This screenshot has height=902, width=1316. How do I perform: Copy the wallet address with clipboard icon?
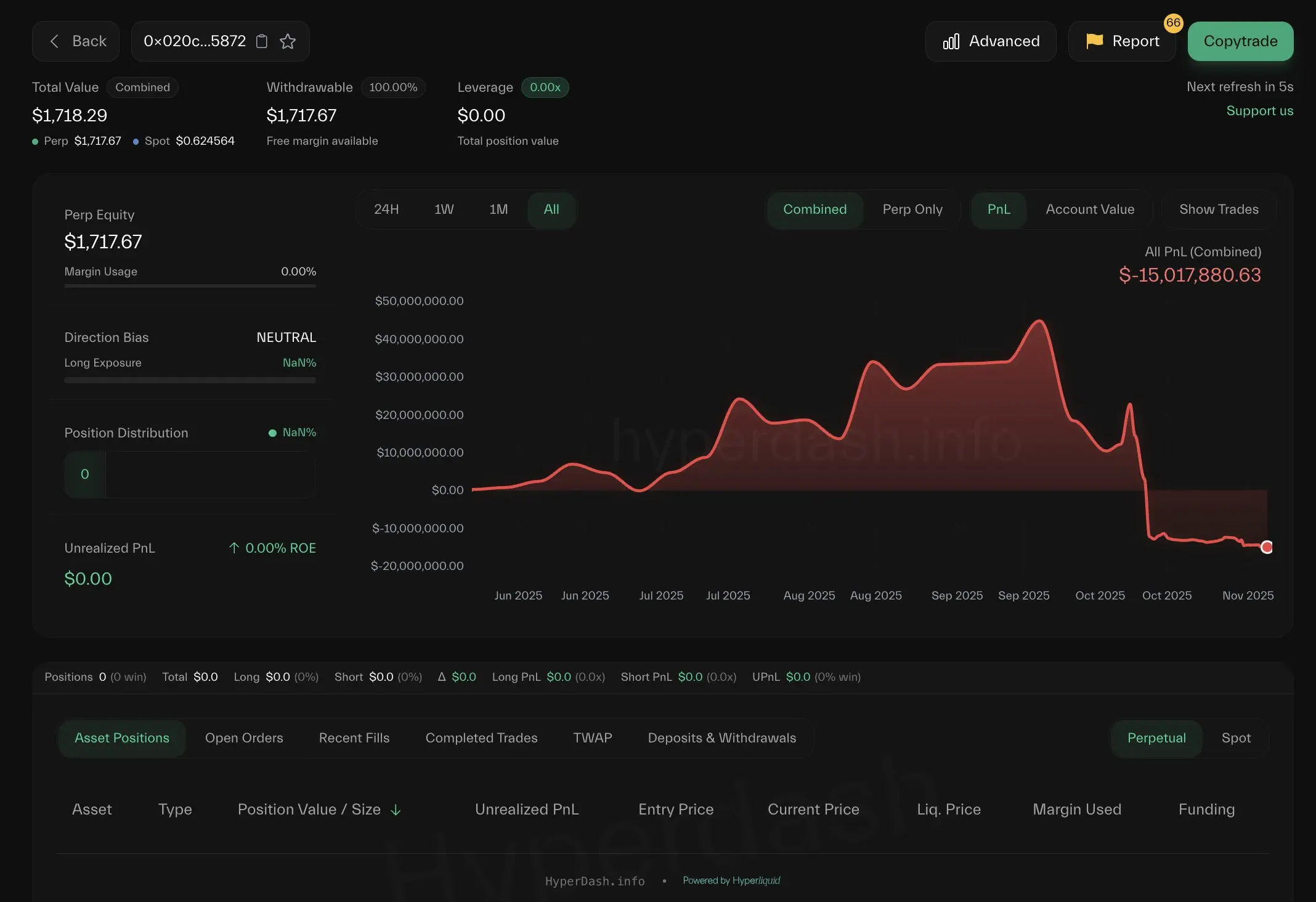pos(262,41)
